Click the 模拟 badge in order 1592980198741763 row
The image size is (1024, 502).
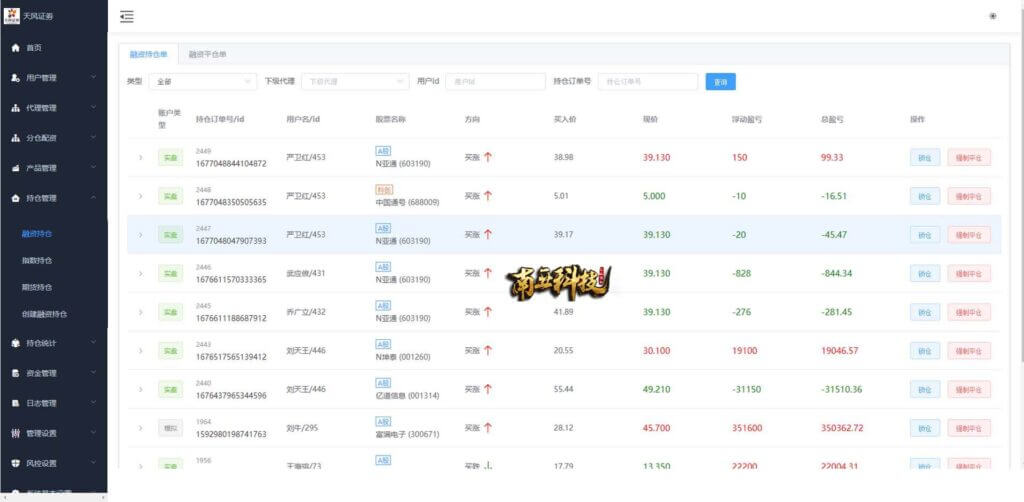click(170, 428)
